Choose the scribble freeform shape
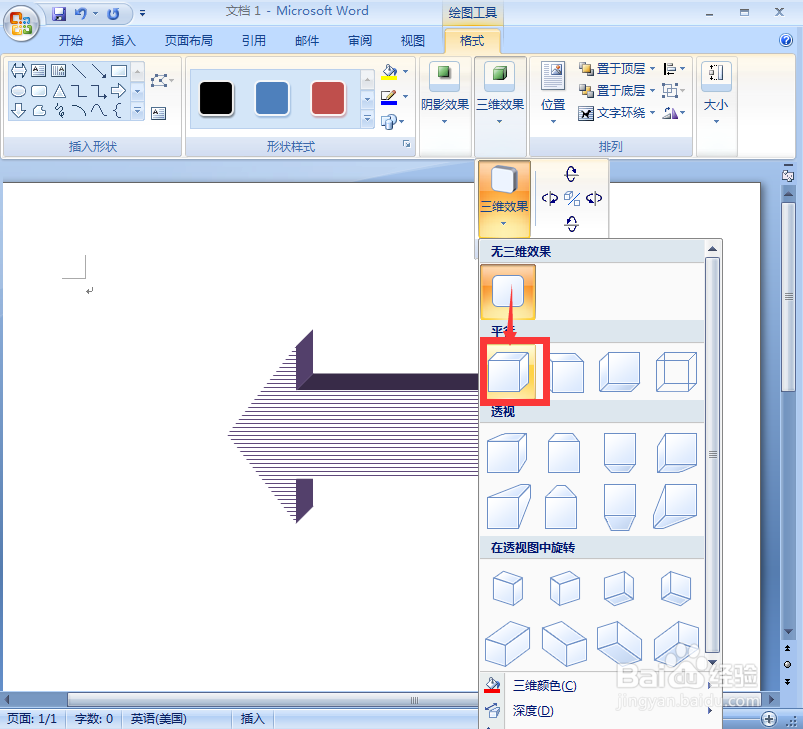 (x=59, y=111)
